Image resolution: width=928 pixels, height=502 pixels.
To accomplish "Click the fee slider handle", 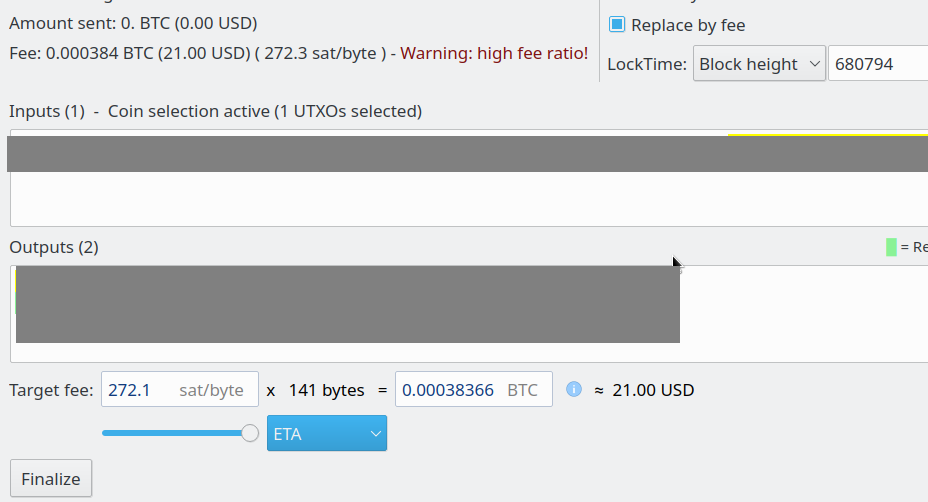I will click(250, 433).
